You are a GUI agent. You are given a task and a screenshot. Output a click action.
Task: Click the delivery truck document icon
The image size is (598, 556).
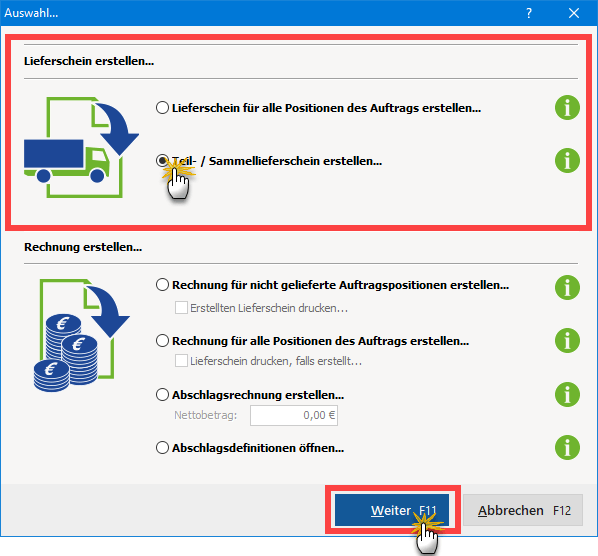81,147
